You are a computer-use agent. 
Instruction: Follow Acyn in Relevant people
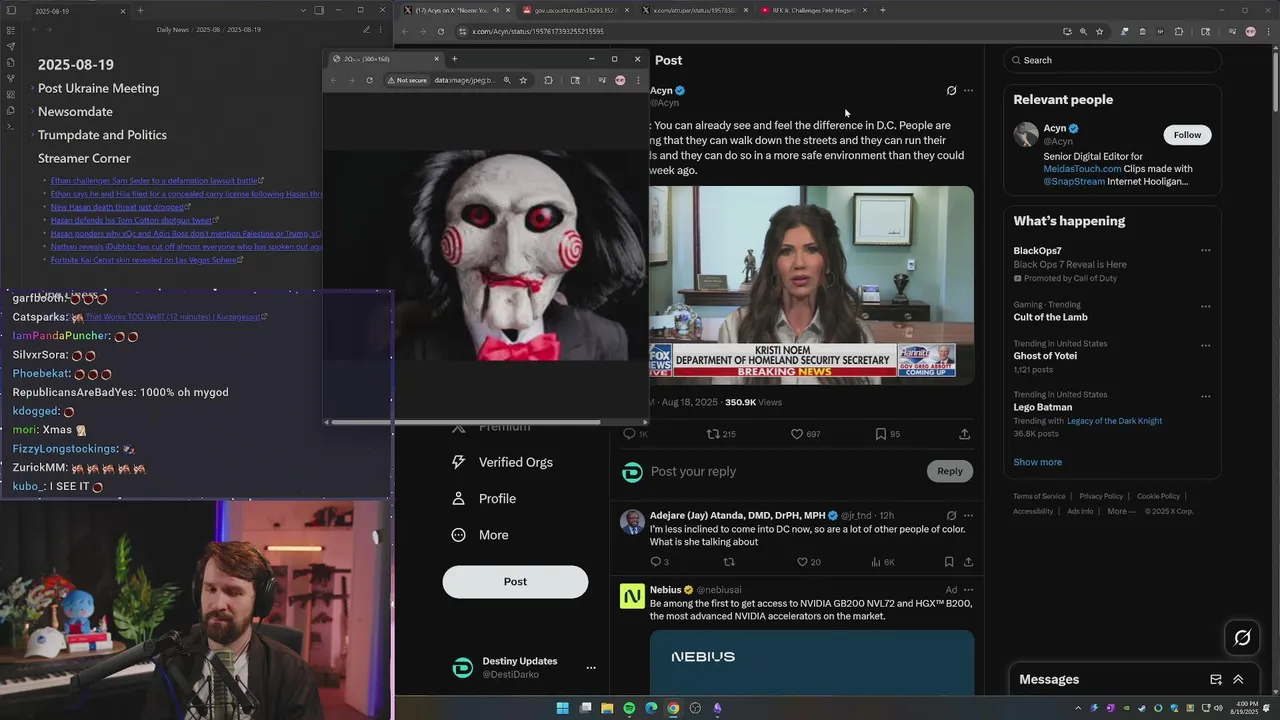[x=1187, y=135]
